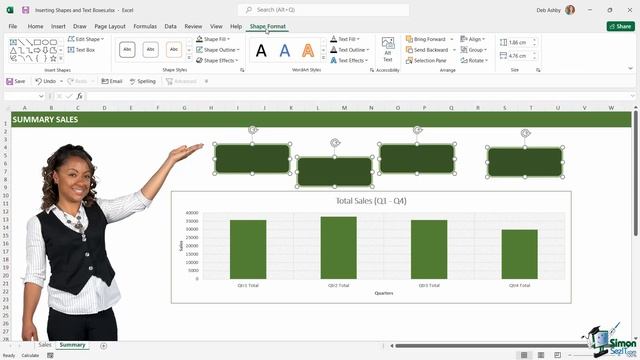Open the Name Box dropdown

41,96
